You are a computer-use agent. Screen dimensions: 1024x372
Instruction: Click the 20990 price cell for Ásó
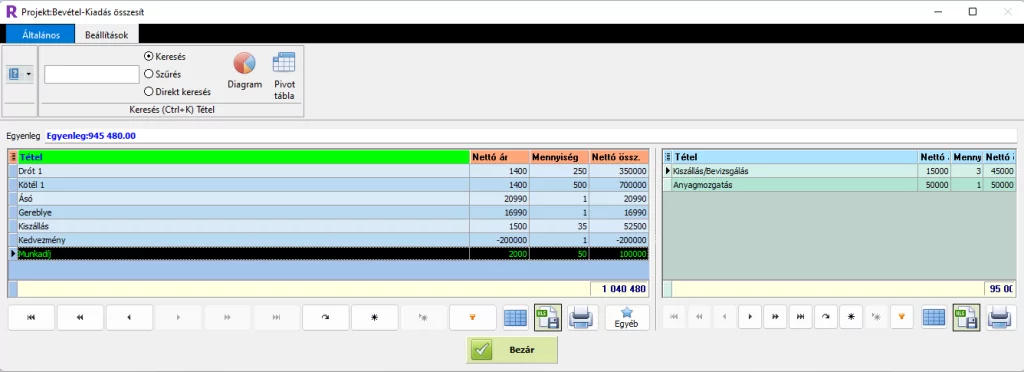coord(499,198)
